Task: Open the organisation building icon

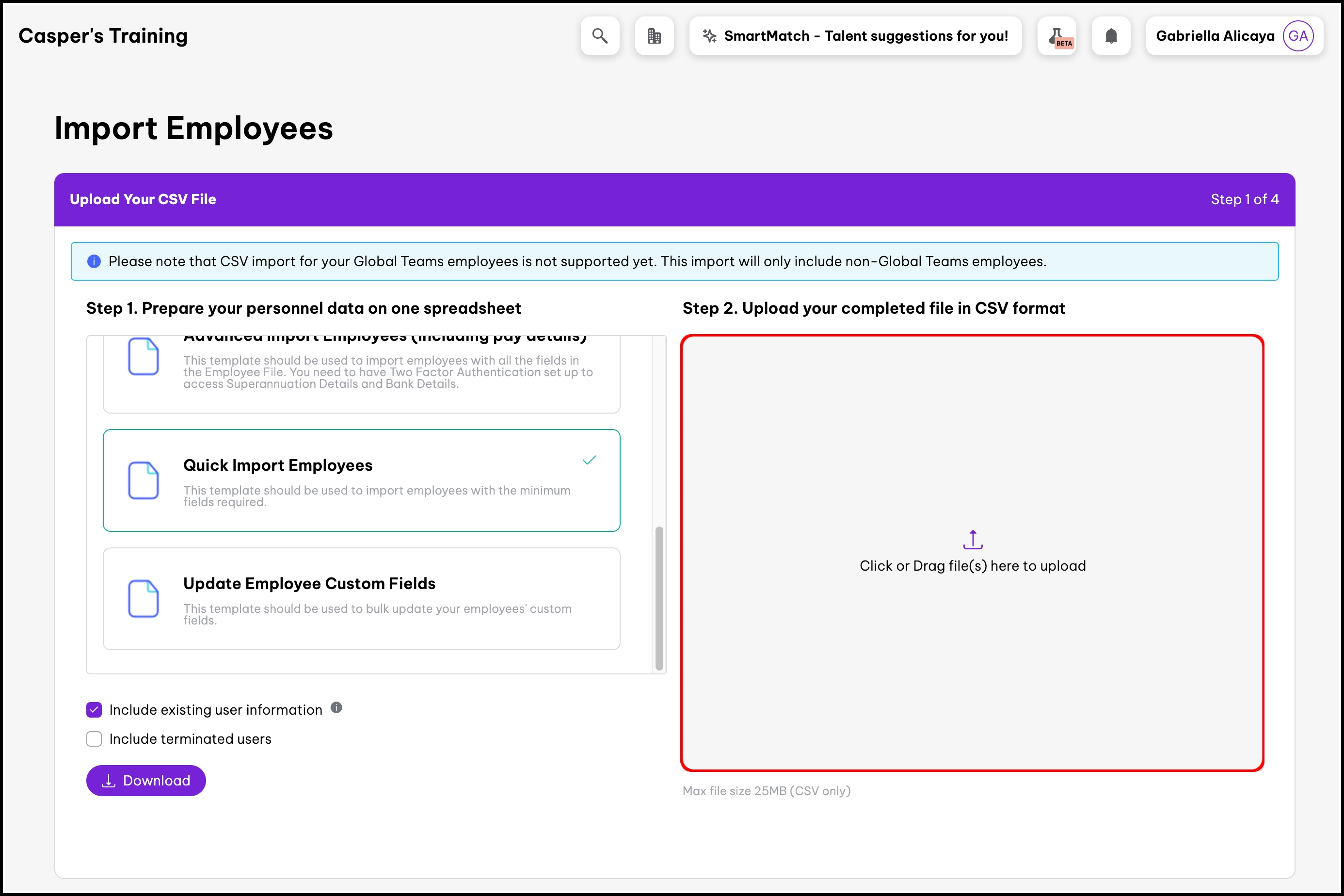Action: click(654, 36)
